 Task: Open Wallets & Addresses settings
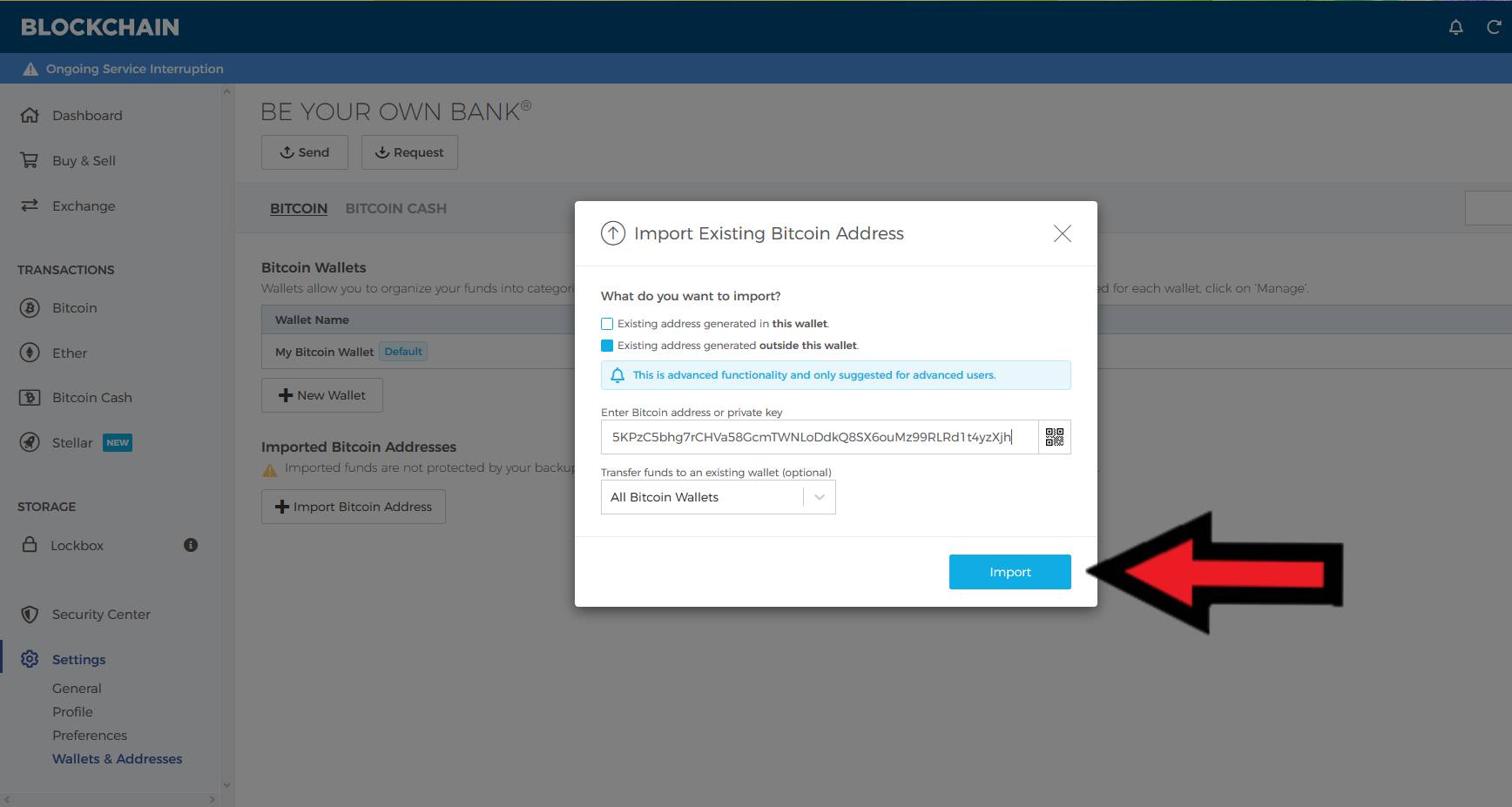pyautogui.click(x=118, y=758)
